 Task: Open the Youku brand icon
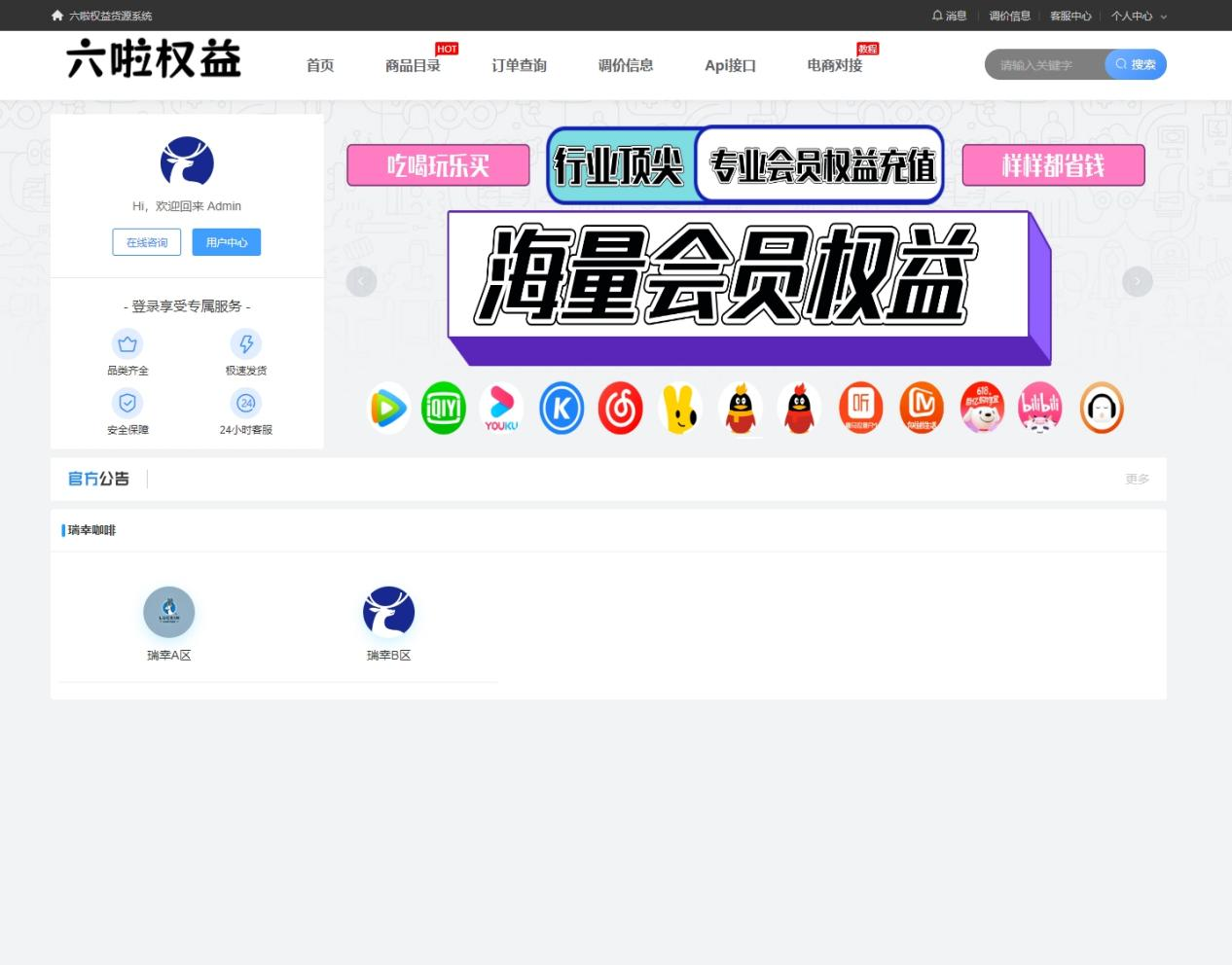(x=501, y=408)
